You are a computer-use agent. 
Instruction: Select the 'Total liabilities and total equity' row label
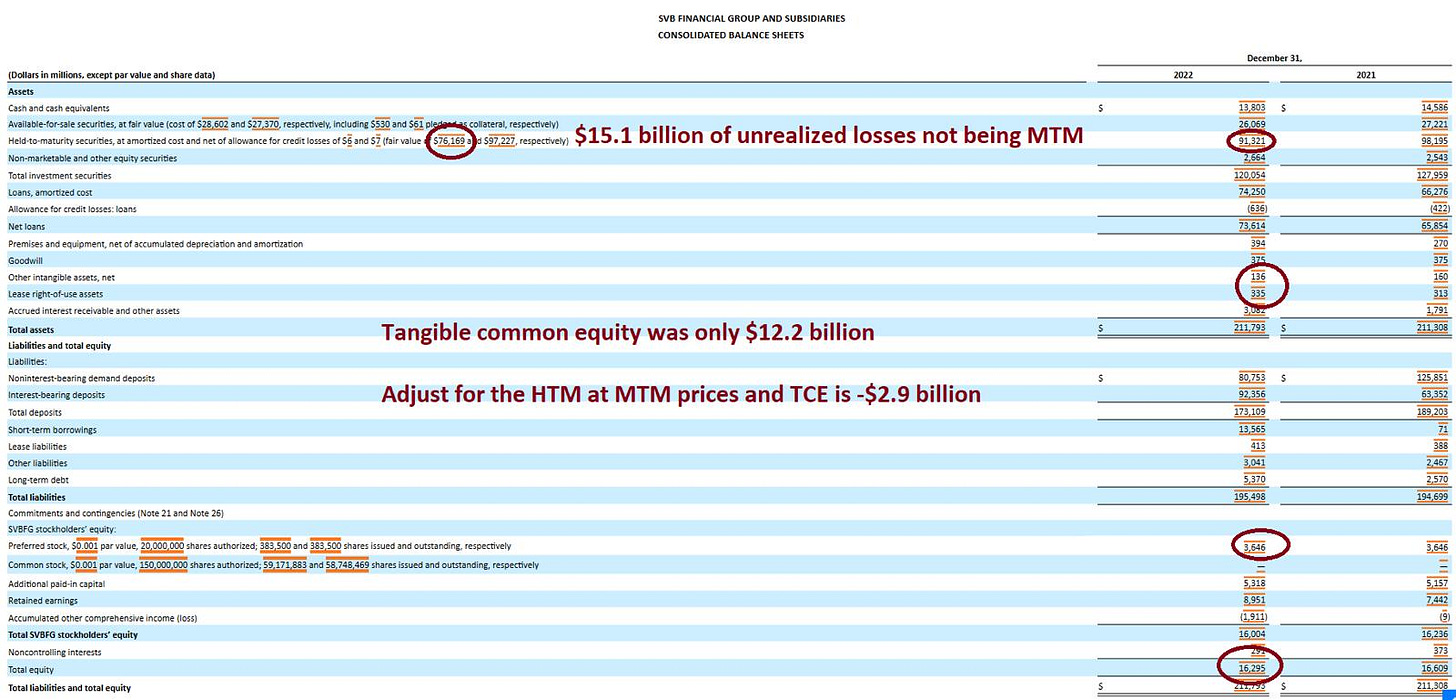tap(69, 688)
